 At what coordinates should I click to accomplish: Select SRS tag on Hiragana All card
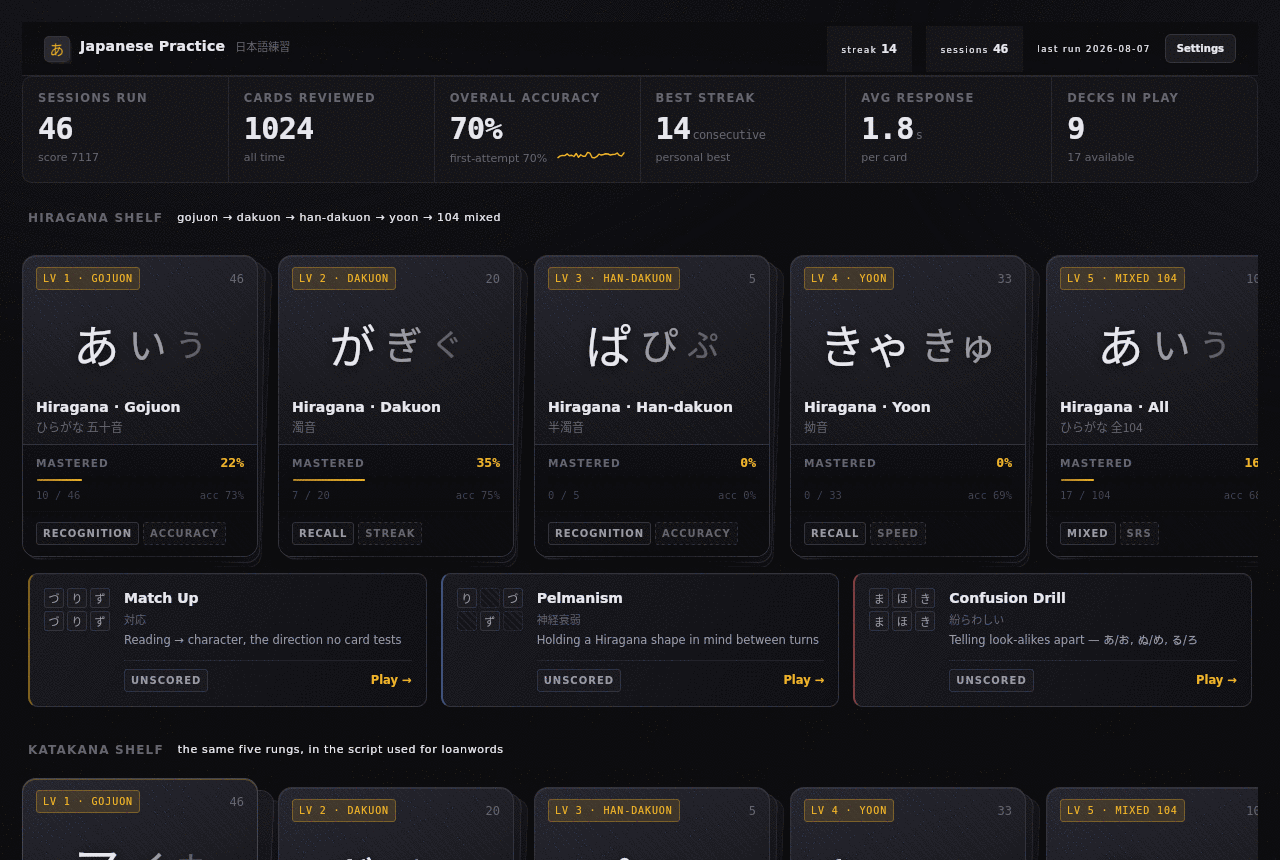click(1139, 533)
